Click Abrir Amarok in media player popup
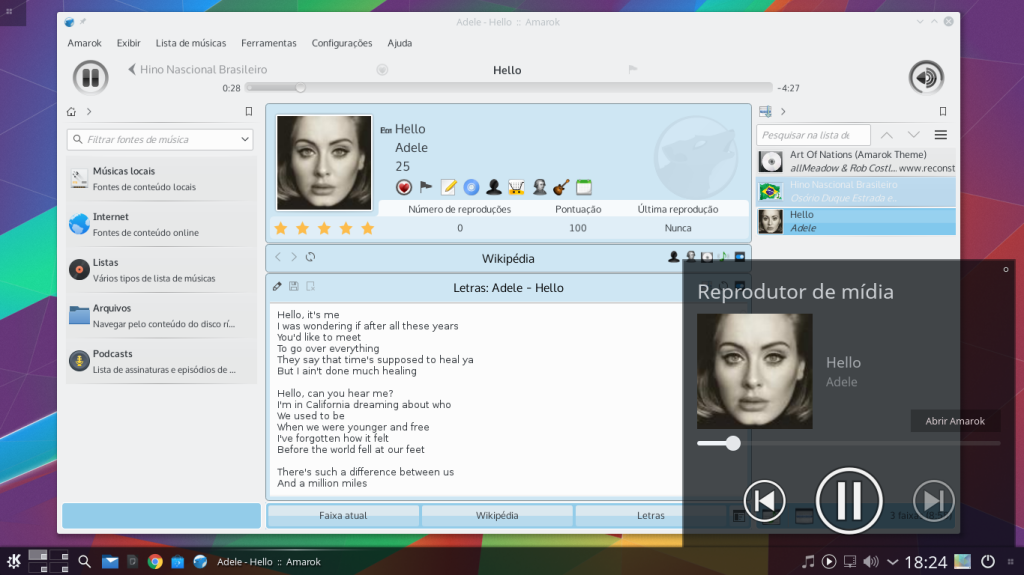1024x575 pixels. tap(955, 421)
